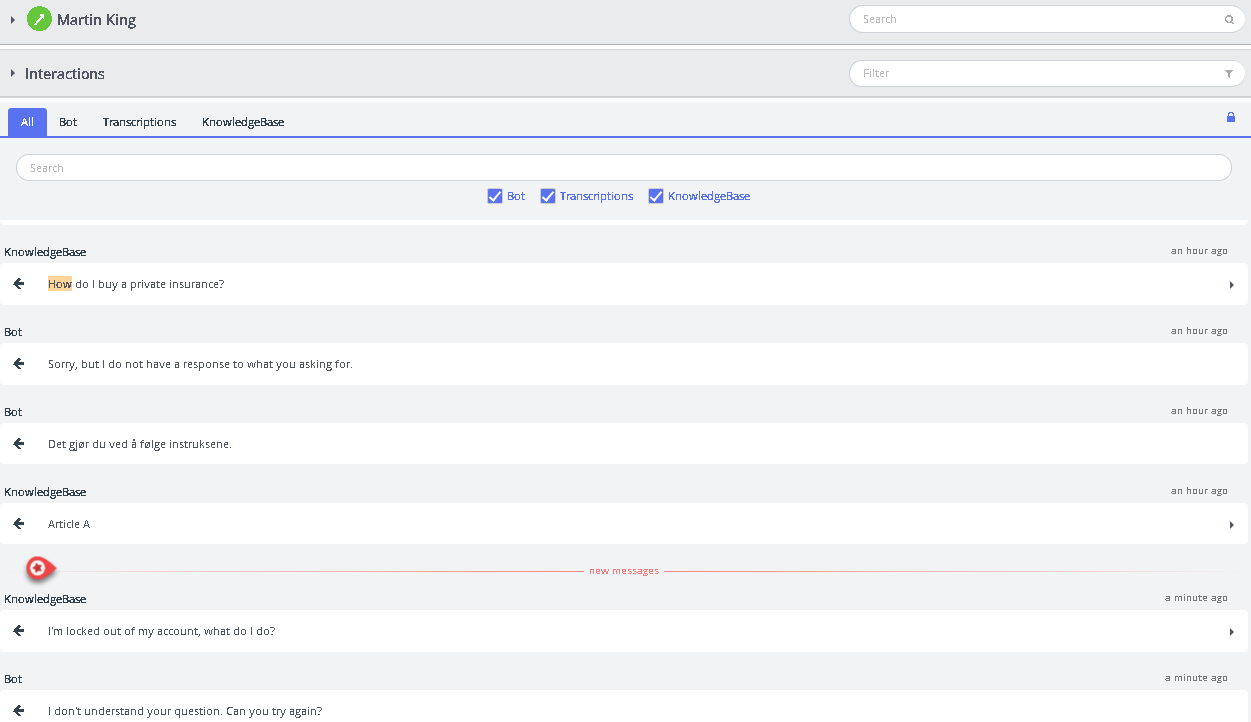
Task: Expand the Interactions section
Action: pos(12,74)
